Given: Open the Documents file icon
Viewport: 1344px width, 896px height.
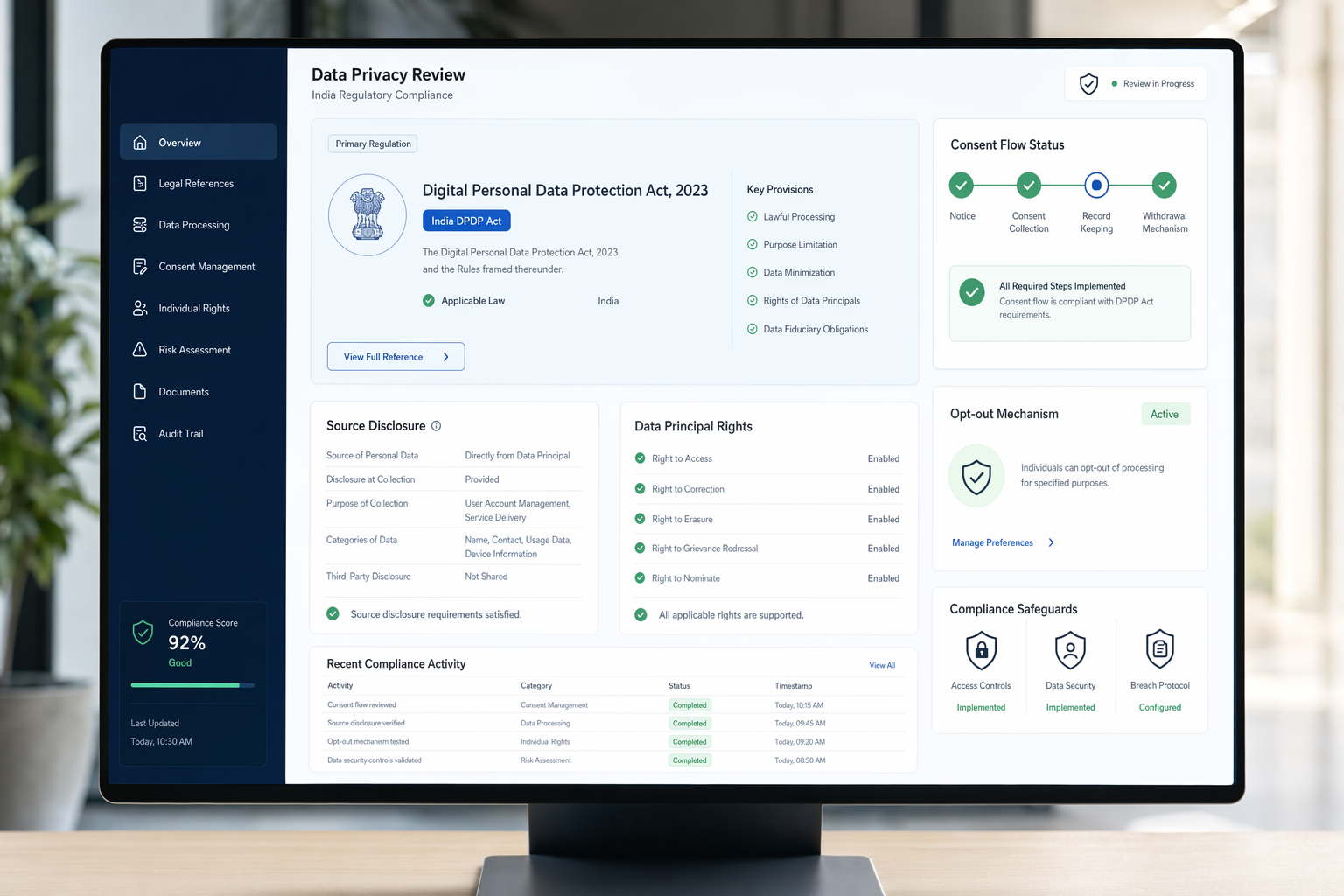Looking at the screenshot, I should coord(140,391).
